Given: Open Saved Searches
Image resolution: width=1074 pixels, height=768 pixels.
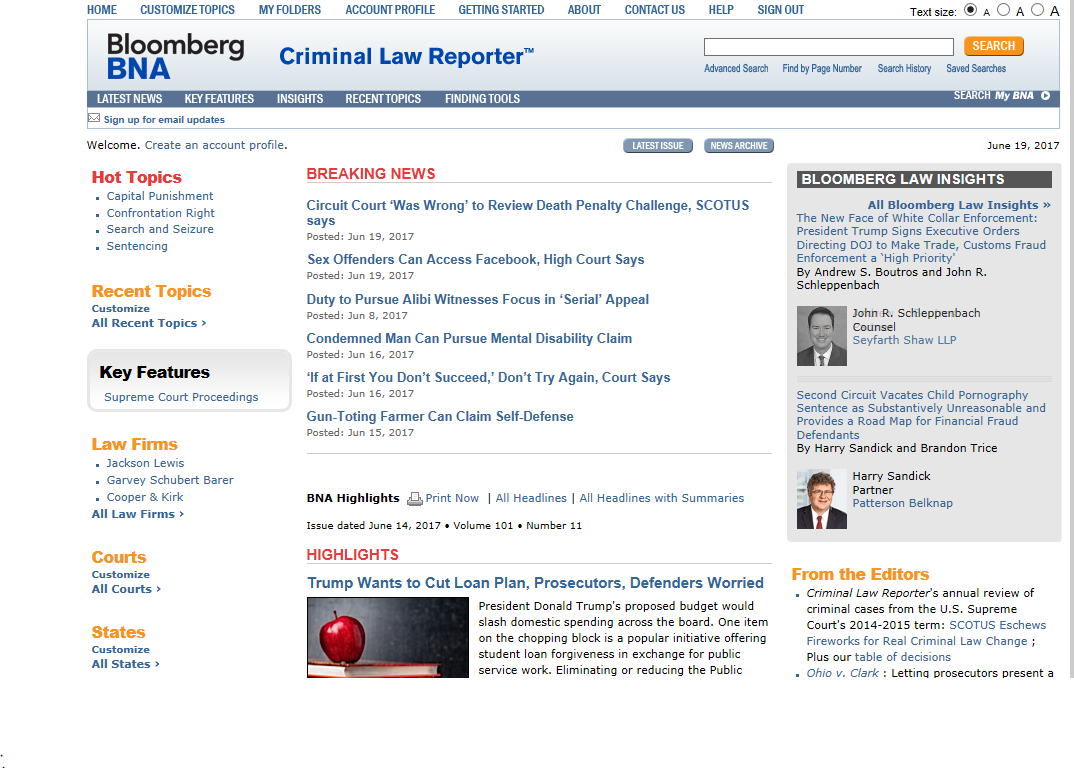Looking at the screenshot, I should click(976, 69).
